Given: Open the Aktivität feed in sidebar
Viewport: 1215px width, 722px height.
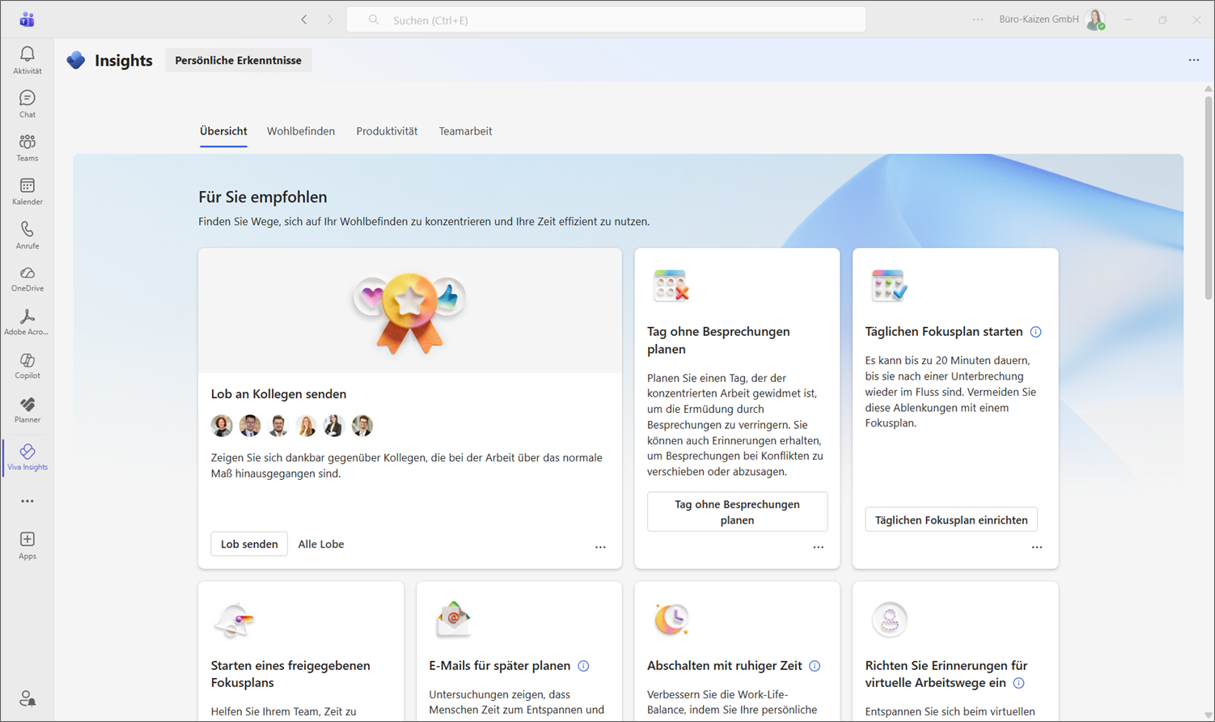Looking at the screenshot, I should point(27,60).
